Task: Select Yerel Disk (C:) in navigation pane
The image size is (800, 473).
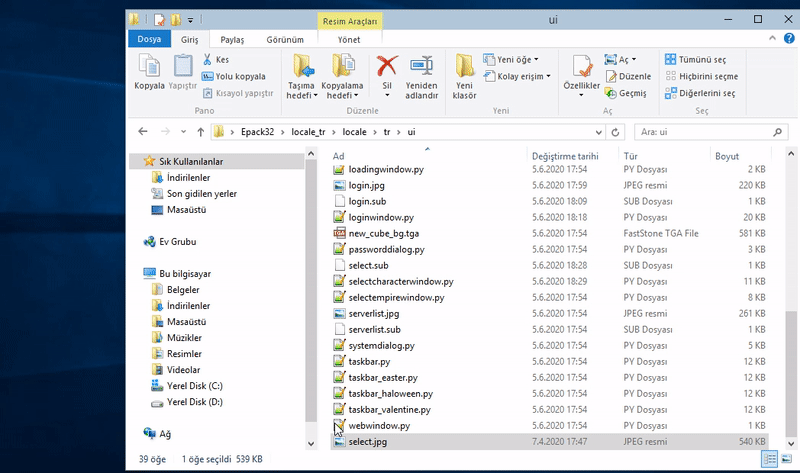Action: 195,386
